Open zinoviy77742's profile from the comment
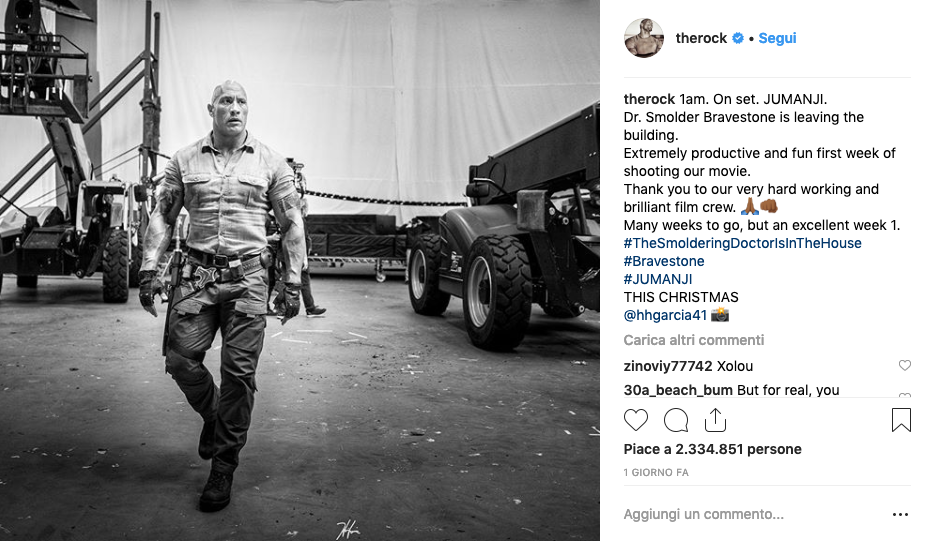Screen dimensions: 933x541 tap(668, 366)
